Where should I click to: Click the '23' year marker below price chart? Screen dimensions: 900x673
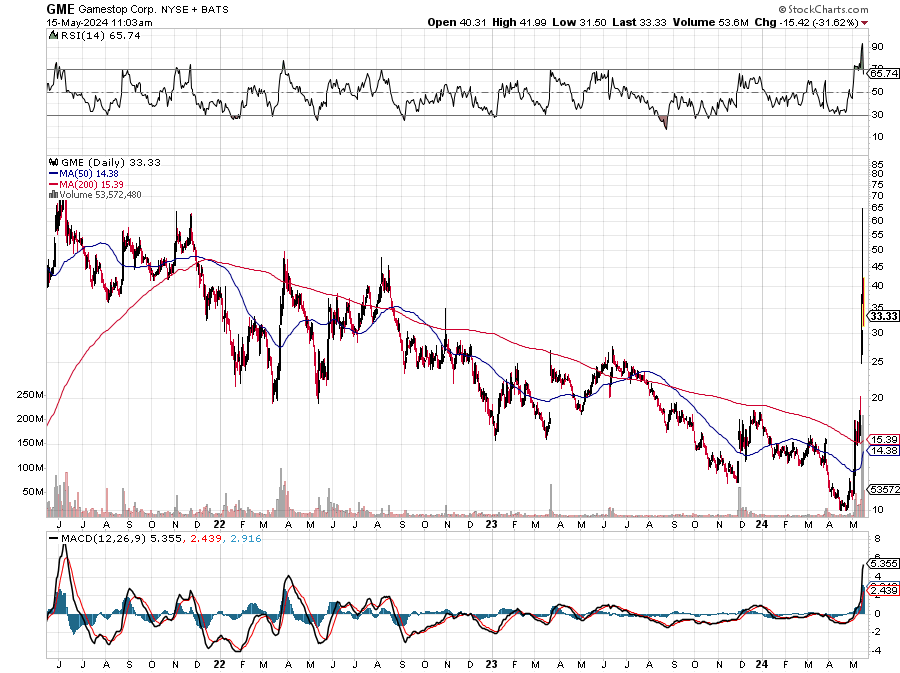coord(491,524)
